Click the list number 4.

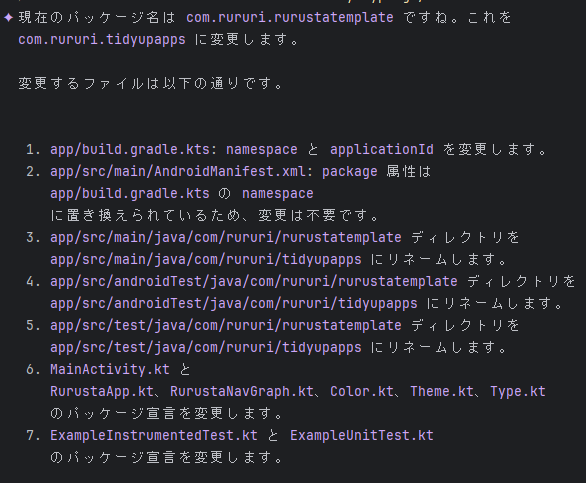[33, 282]
